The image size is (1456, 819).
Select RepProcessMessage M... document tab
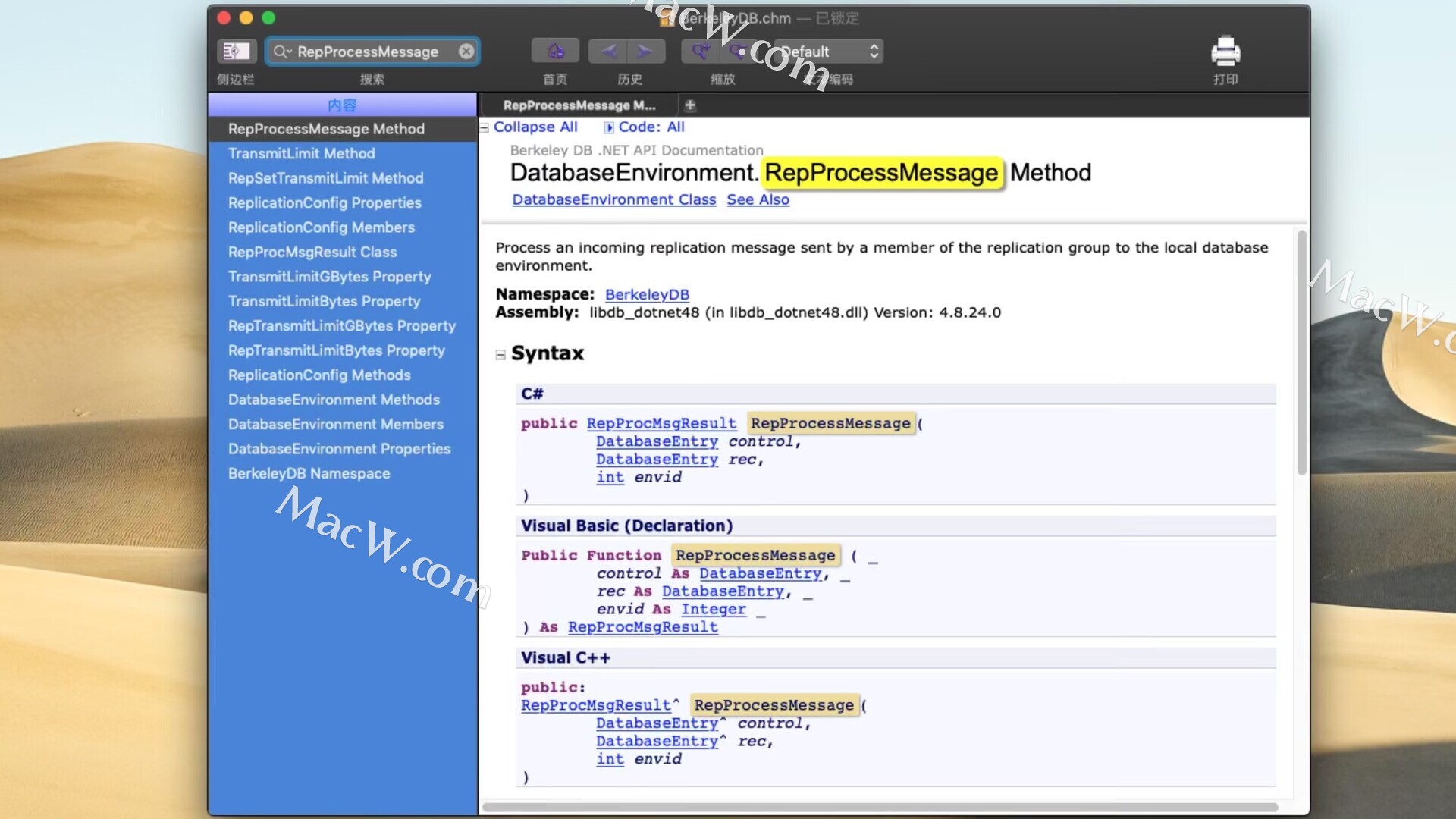579,105
